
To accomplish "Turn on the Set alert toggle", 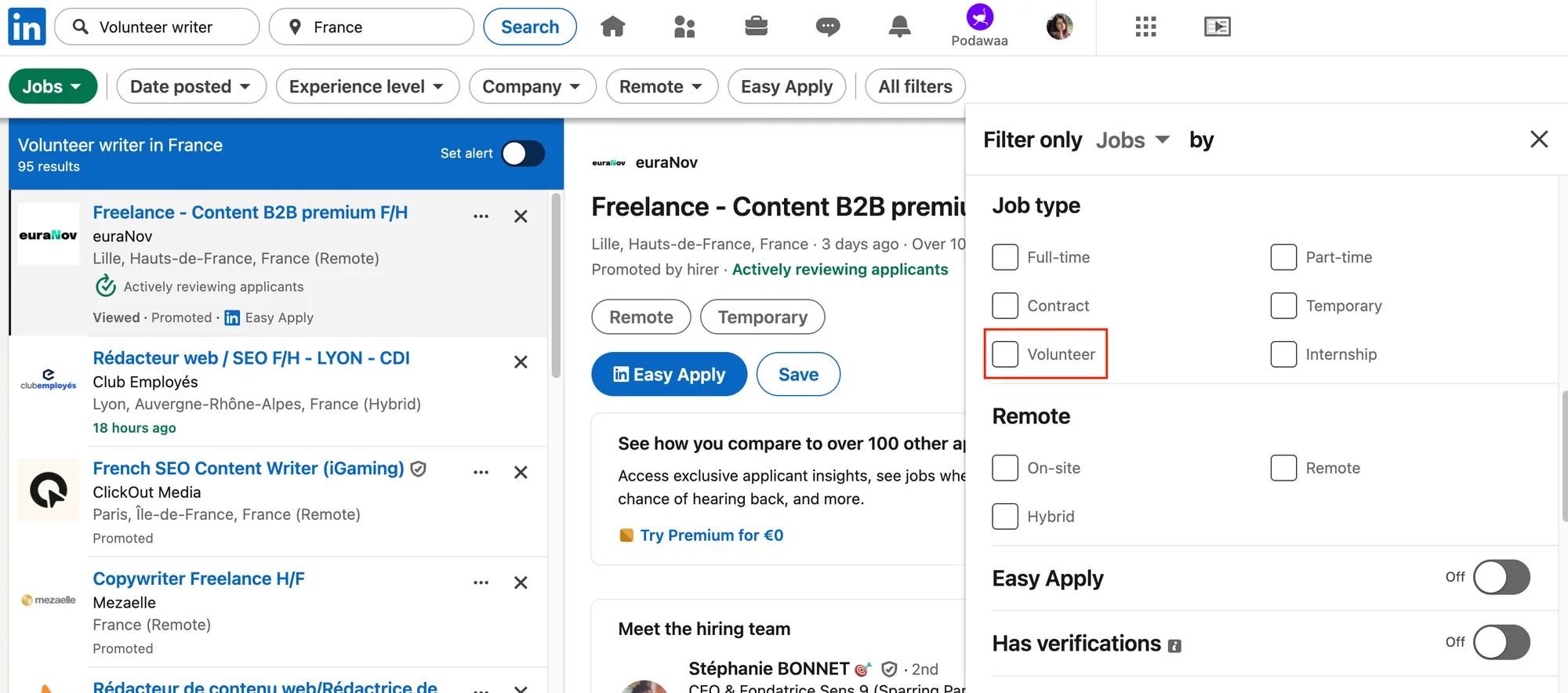I will 523,154.
